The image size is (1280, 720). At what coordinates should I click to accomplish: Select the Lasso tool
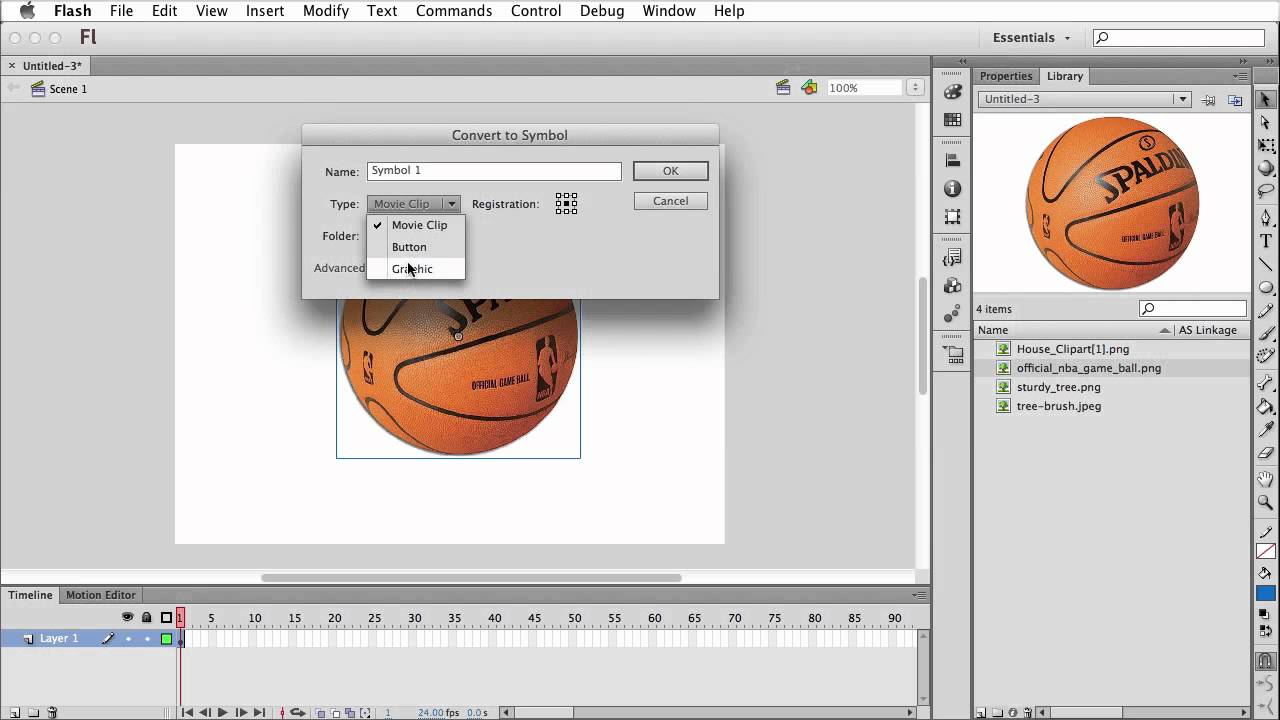pyautogui.click(x=1265, y=191)
